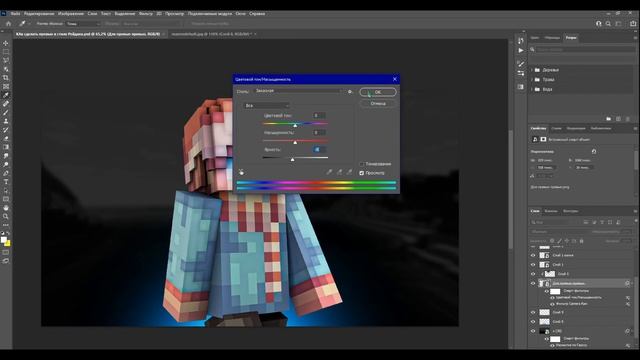
Task: Select the Rectangular Marquee tool
Action: tap(6, 52)
